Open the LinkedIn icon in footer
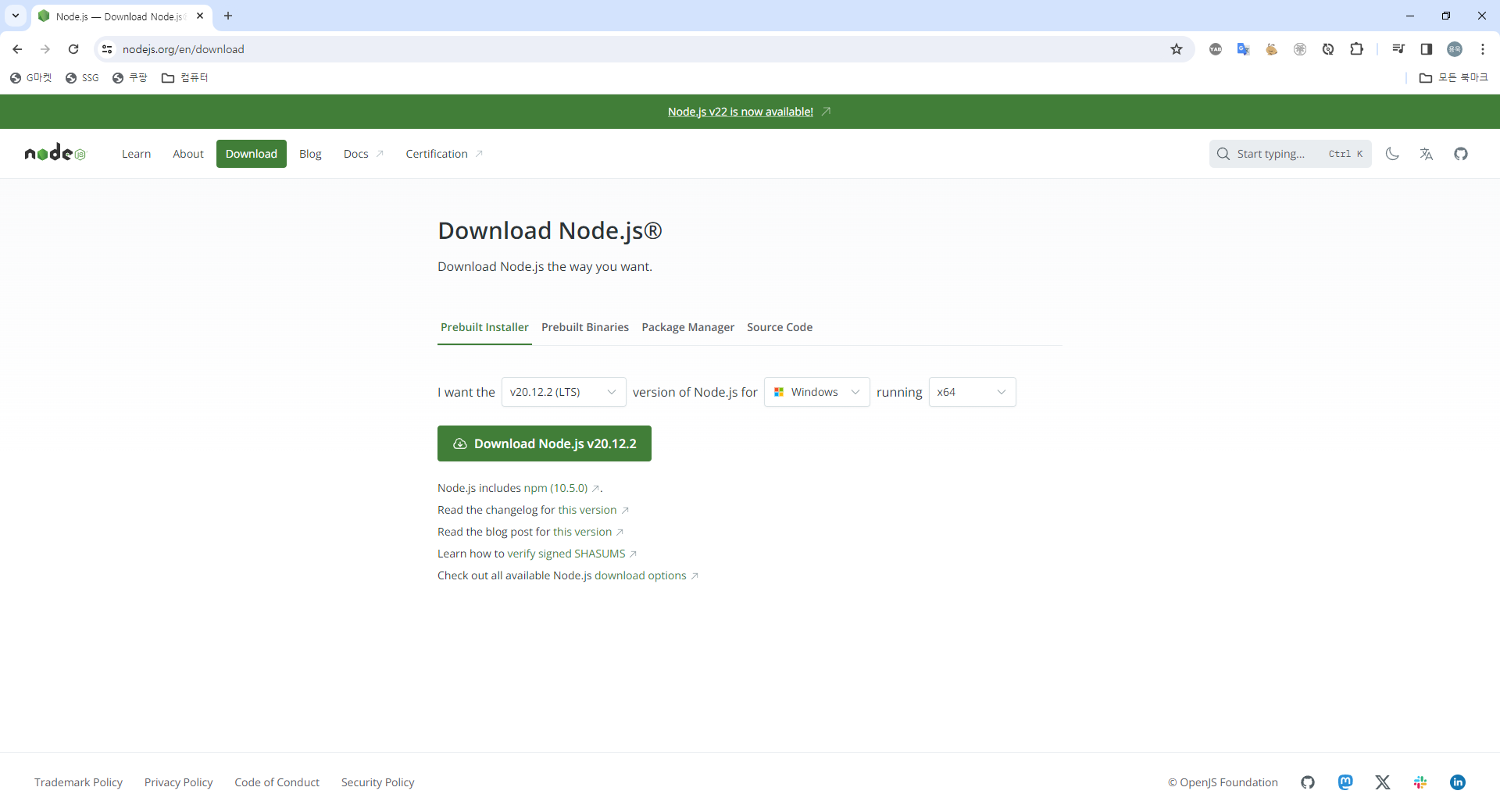This screenshot has width=1500, height=812. [x=1458, y=782]
